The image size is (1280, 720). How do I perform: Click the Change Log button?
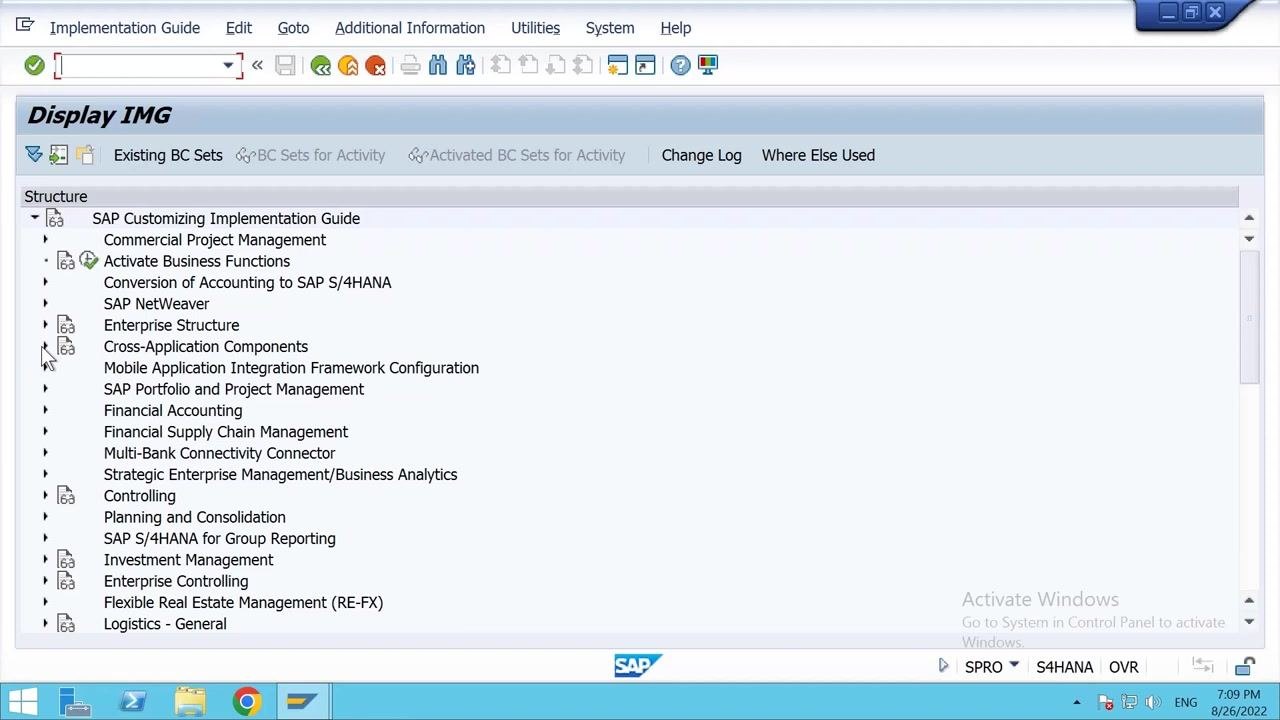(x=701, y=155)
